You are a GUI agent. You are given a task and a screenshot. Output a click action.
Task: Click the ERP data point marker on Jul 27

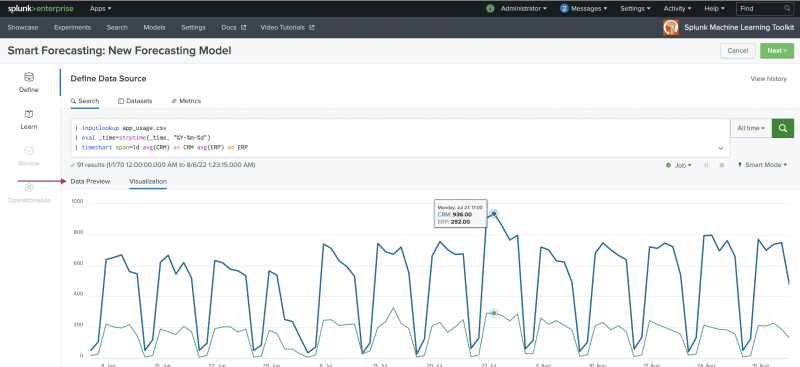[493, 313]
